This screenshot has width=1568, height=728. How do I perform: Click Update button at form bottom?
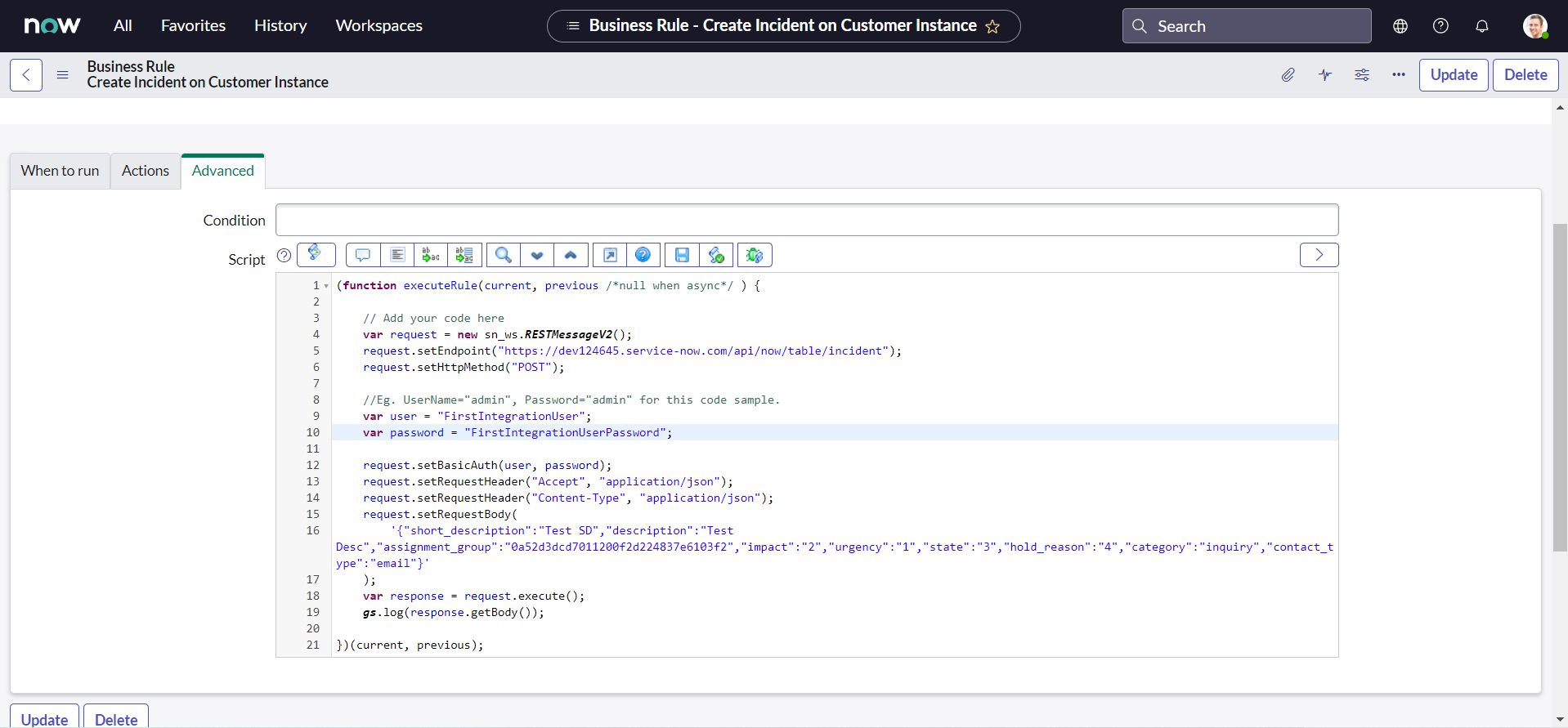coord(44,717)
